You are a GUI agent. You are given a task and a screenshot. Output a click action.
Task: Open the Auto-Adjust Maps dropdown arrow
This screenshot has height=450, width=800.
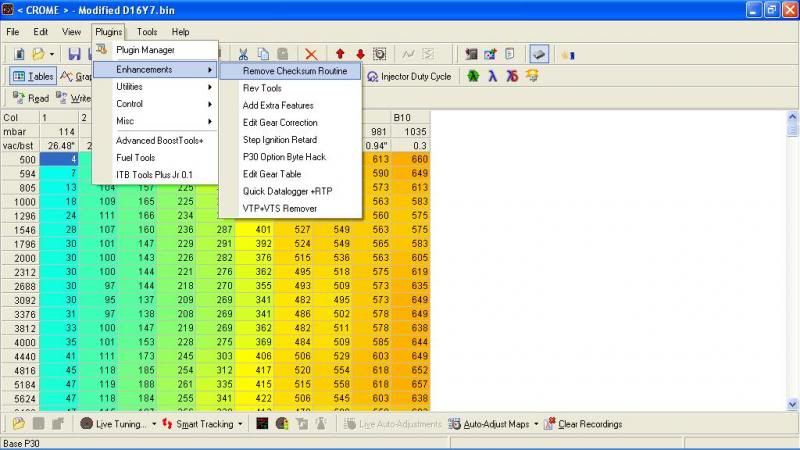pos(537,424)
